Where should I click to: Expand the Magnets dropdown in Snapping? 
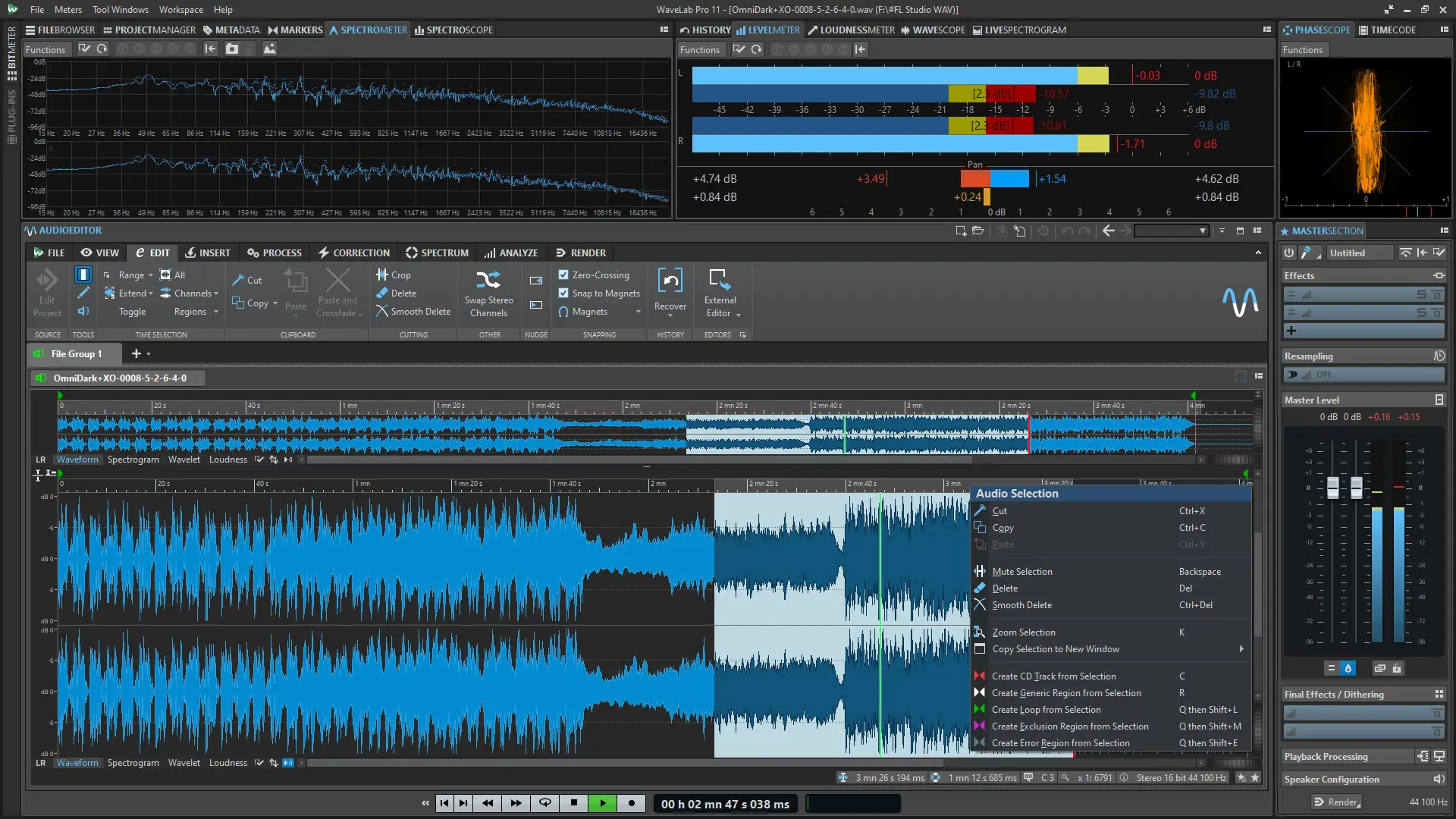coord(638,312)
